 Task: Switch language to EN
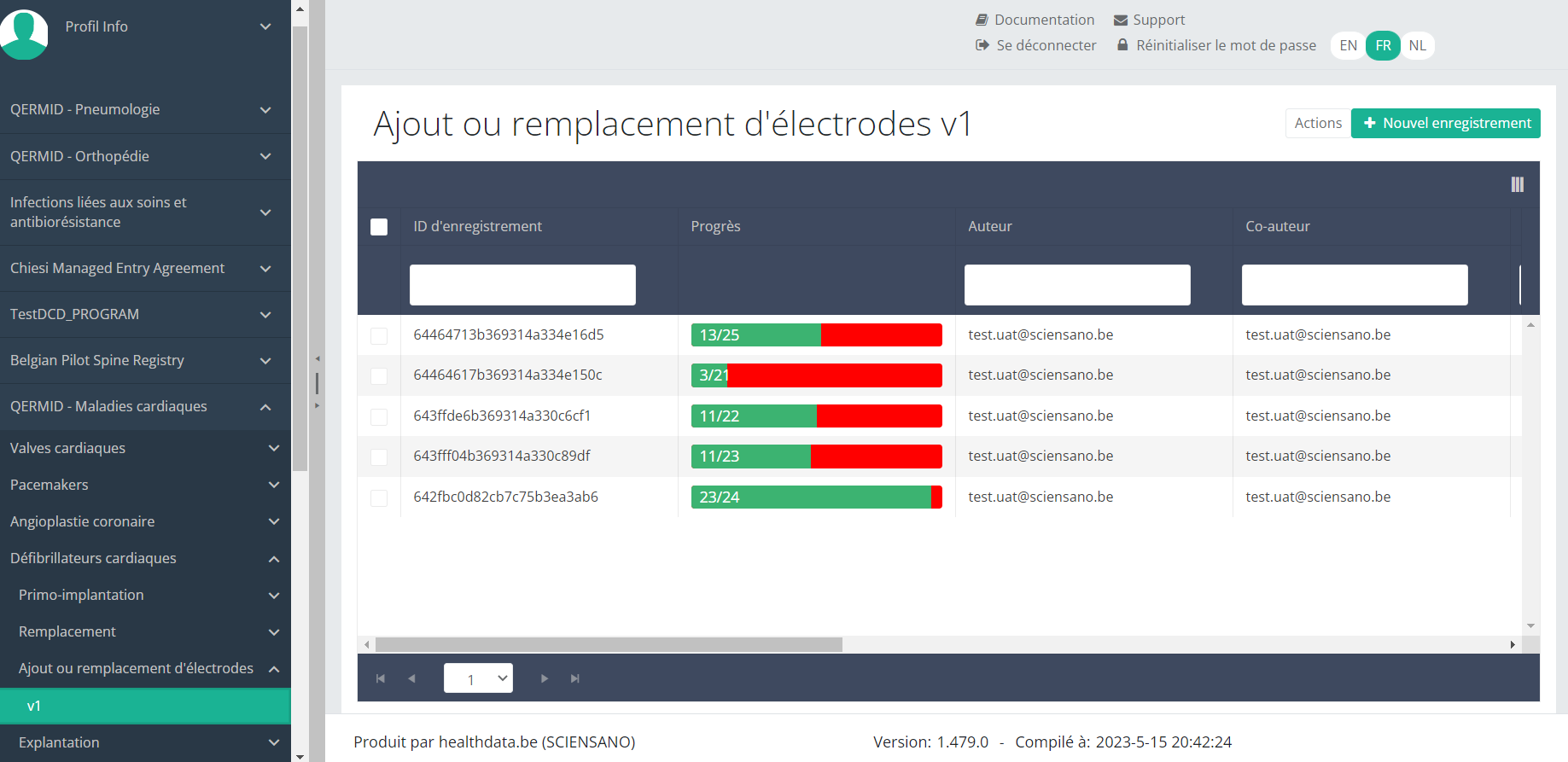tap(1348, 45)
